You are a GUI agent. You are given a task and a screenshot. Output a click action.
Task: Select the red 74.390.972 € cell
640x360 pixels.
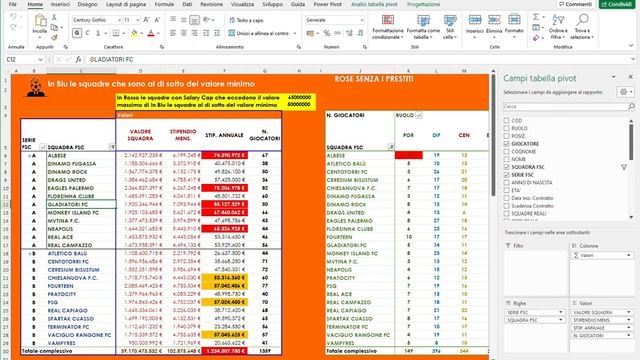224,156
